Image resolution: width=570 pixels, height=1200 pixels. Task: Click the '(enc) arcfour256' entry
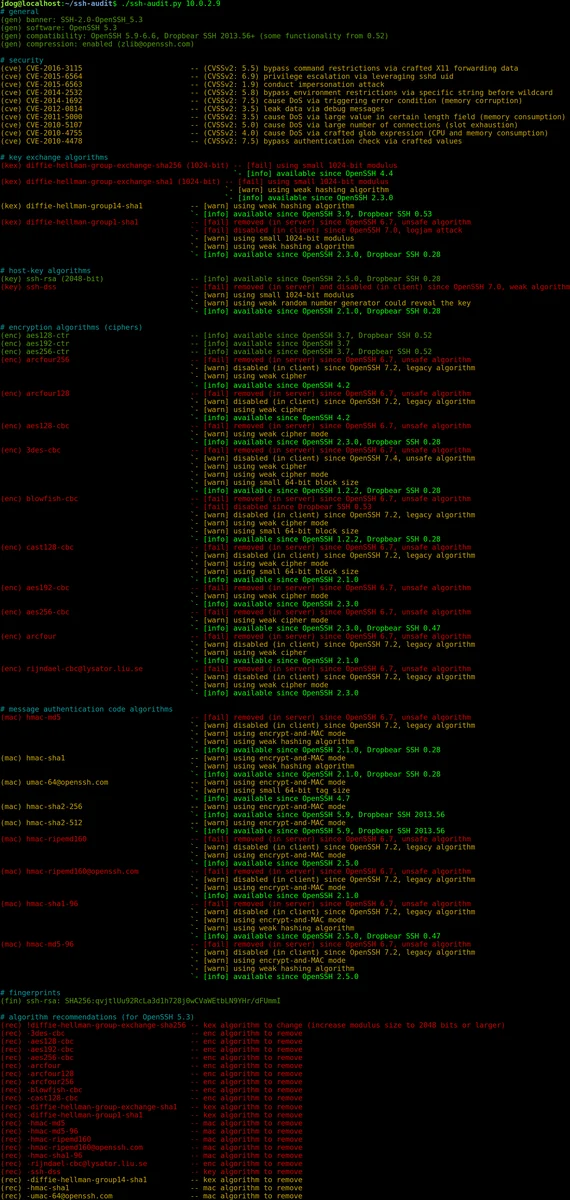[35, 360]
